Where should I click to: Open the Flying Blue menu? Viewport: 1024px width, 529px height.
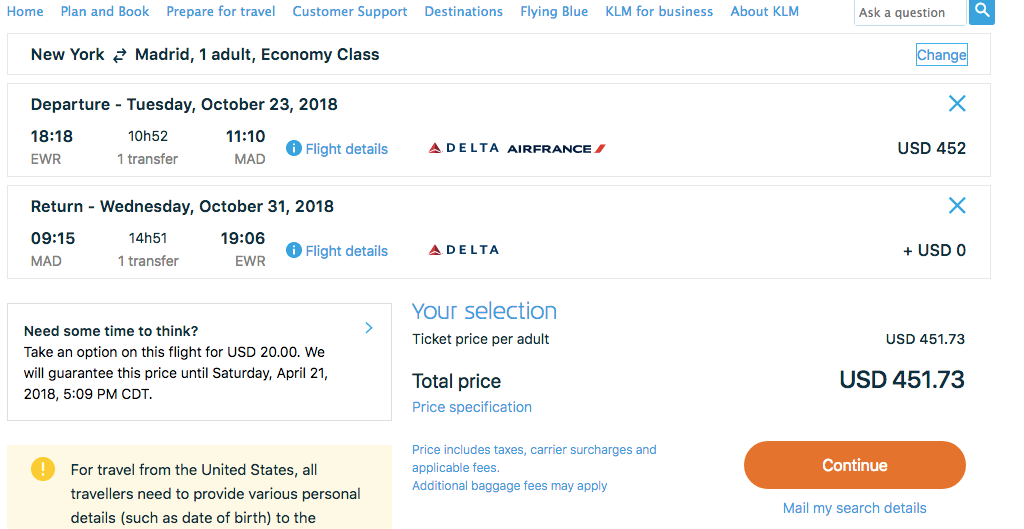[x=554, y=12]
